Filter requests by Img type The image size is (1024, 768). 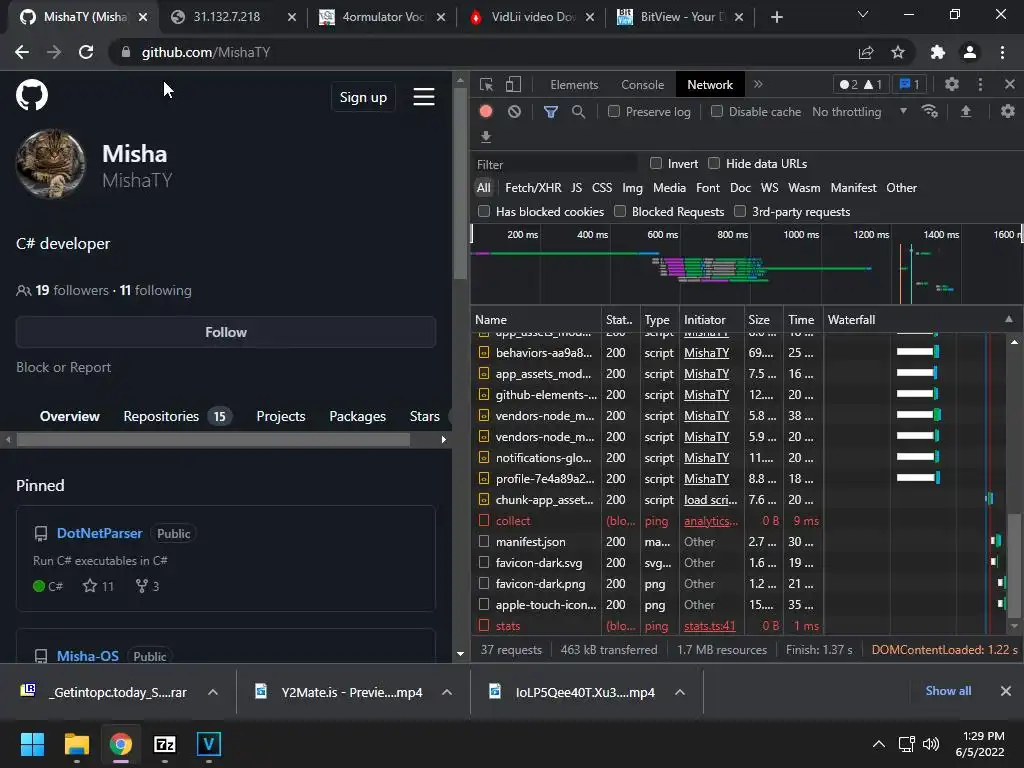[x=632, y=187]
